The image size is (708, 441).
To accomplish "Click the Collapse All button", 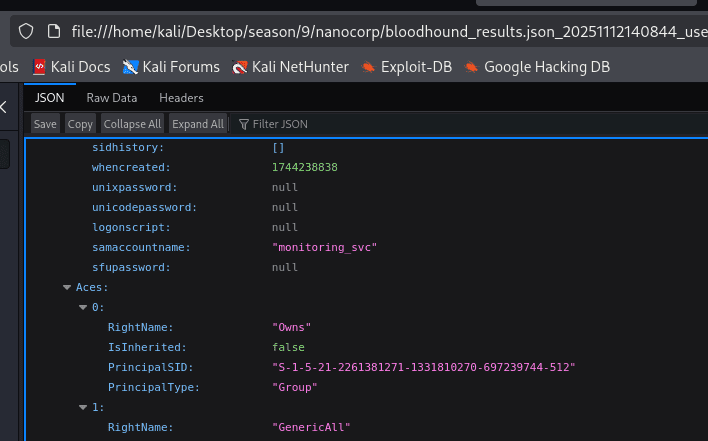I will click(x=133, y=124).
